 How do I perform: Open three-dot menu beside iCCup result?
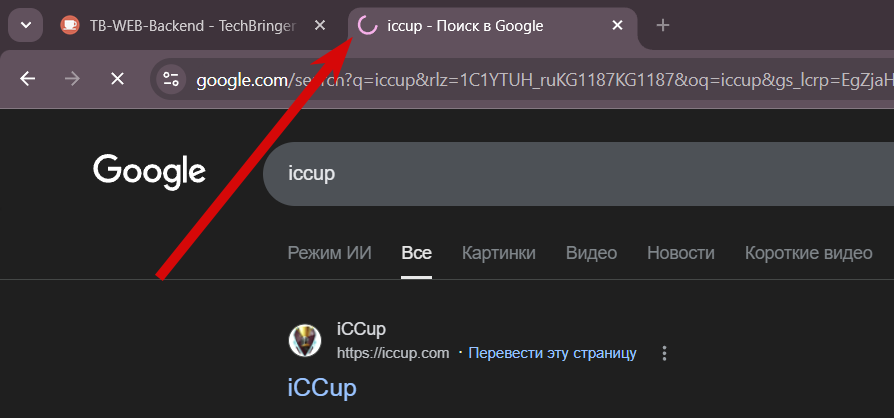(665, 353)
